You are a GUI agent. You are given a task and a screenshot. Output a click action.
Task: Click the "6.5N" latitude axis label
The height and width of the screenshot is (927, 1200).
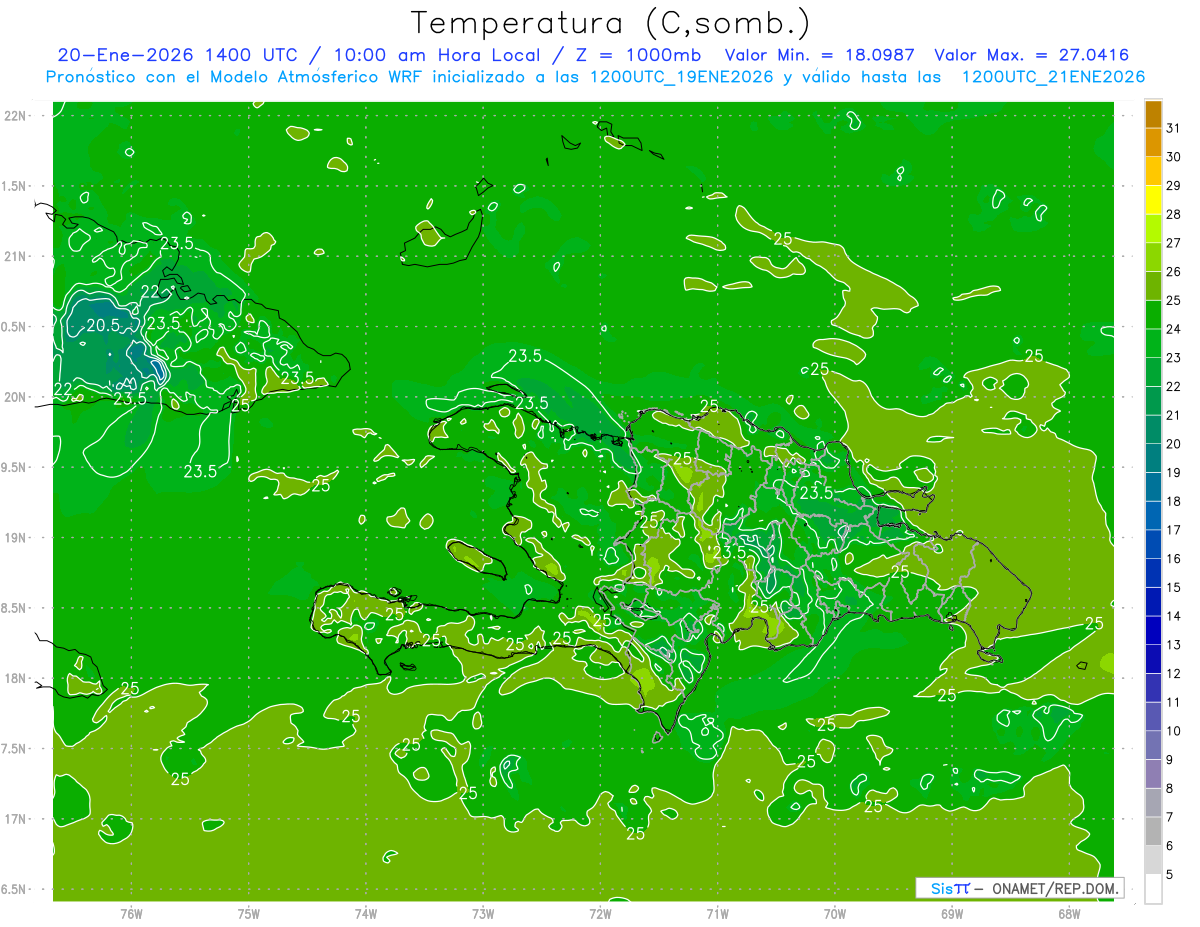click(x=15, y=889)
